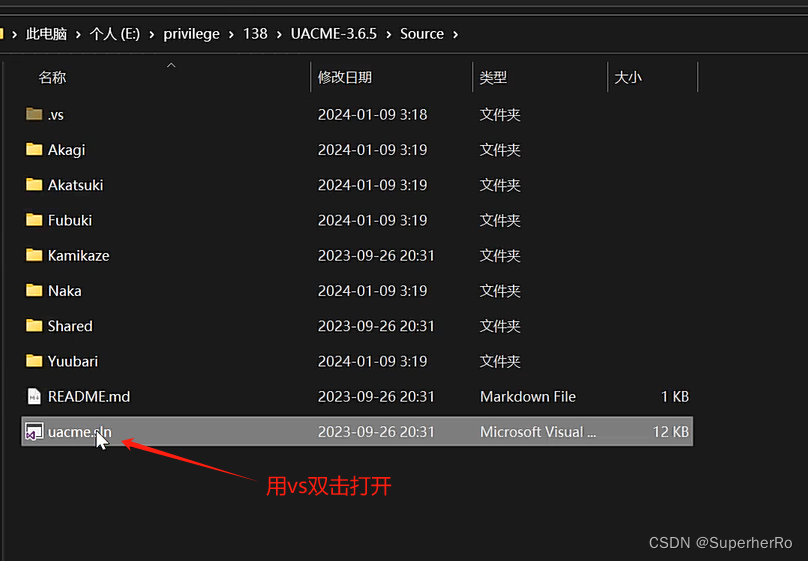Click the 文件夹 type of Akagi row
The height and width of the screenshot is (561, 808).
[x=500, y=150]
